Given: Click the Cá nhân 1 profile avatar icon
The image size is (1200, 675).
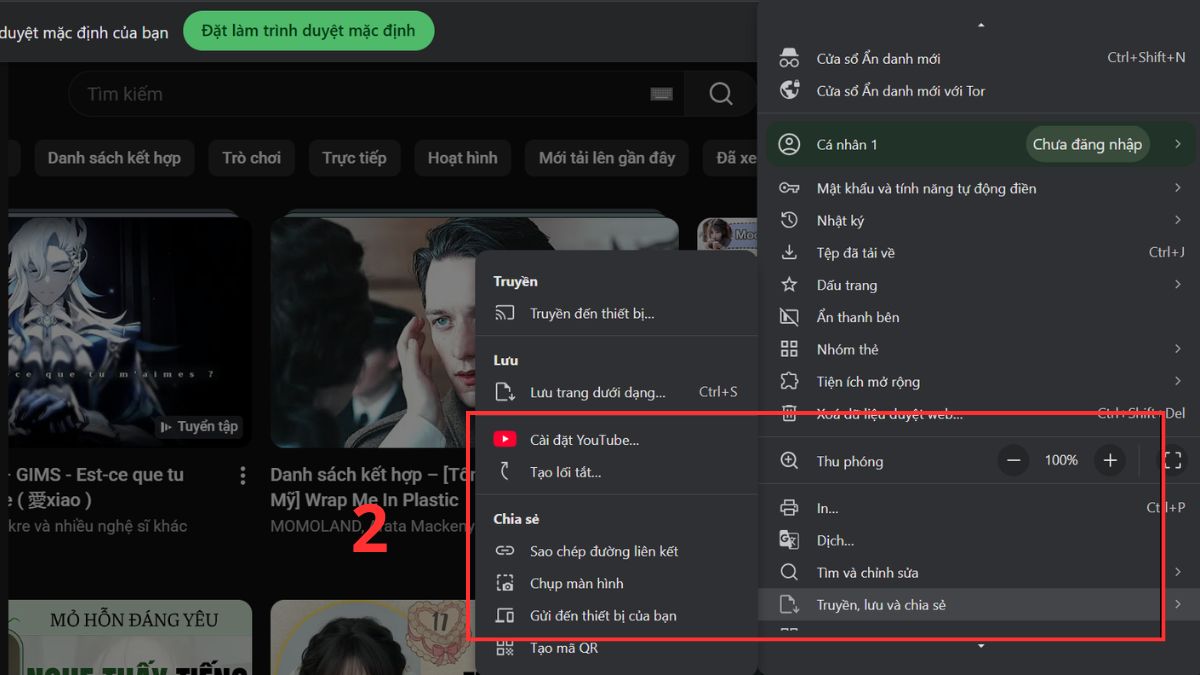Looking at the screenshot, I should click(x=790, y=144).
